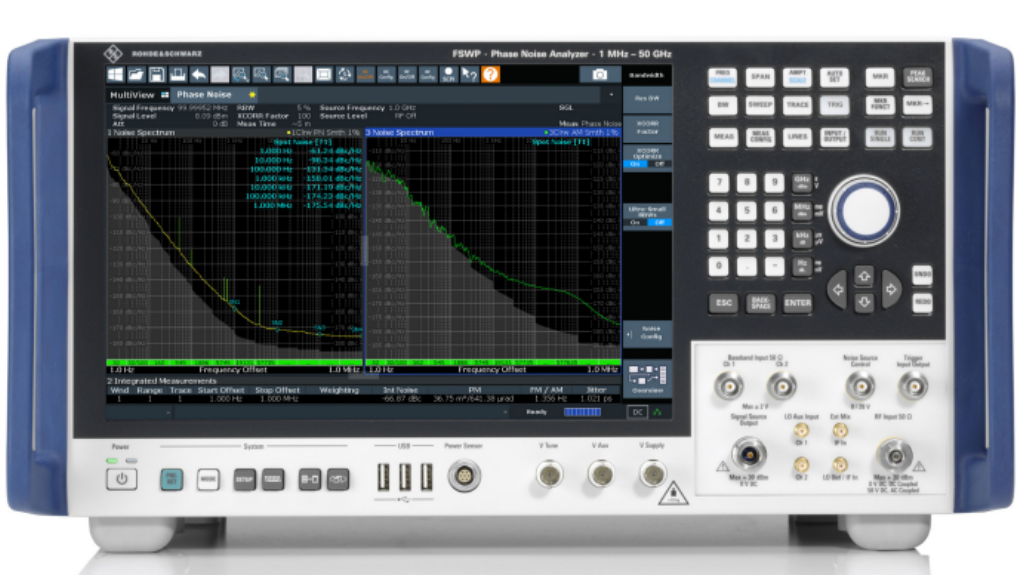Screen dimensions: 1022x588
Task: Click the number 0 keypad key
Action: click(x=718, y=266)
